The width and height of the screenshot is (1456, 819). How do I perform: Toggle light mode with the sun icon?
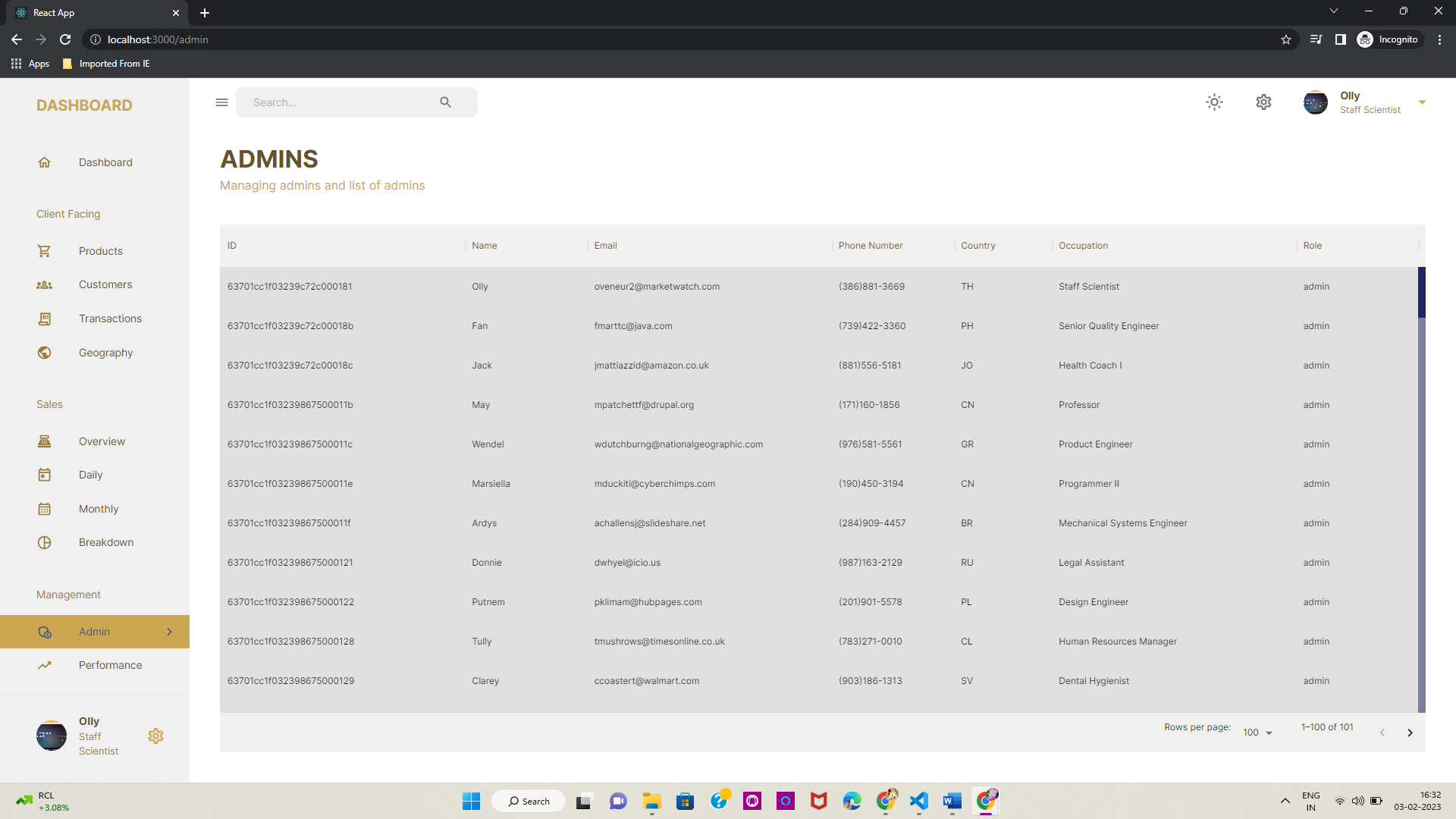1214,102
